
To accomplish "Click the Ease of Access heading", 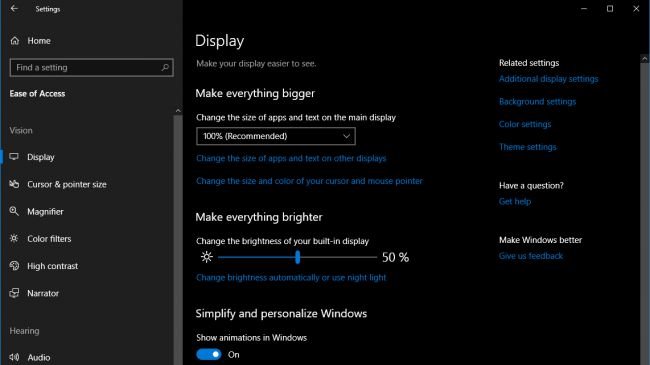I will point(37,94).
